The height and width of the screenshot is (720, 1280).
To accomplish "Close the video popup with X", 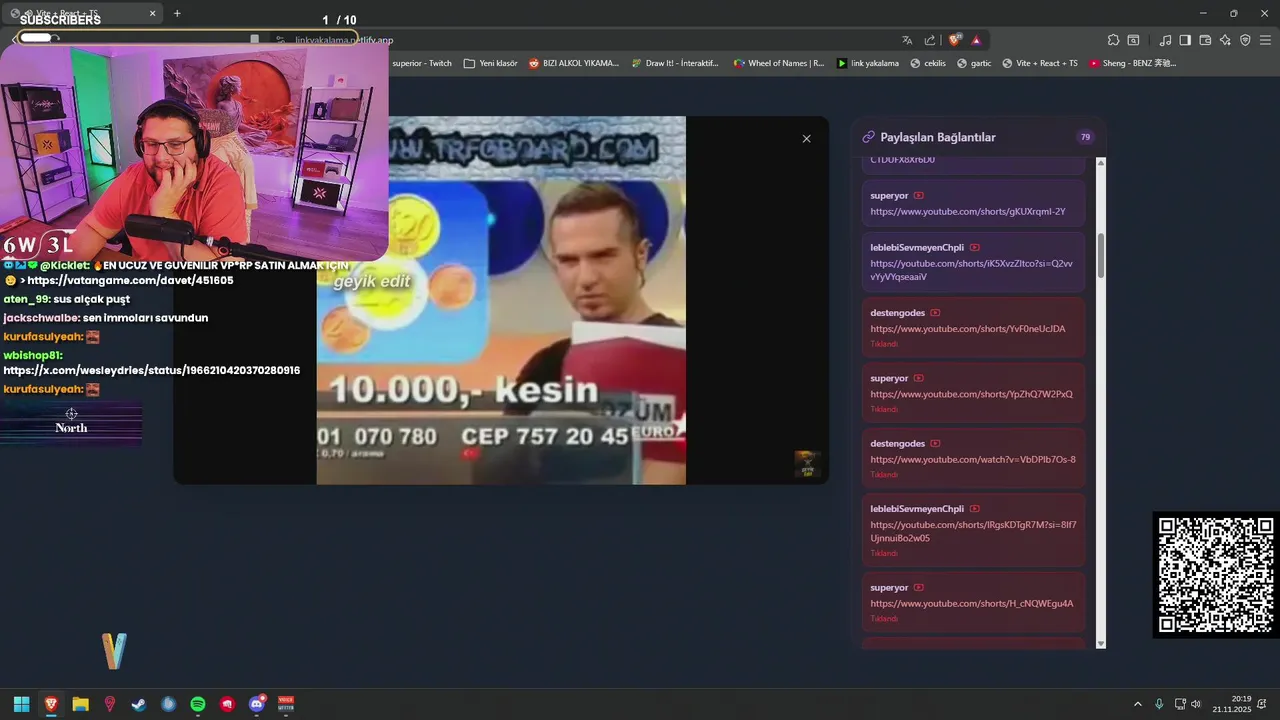I will (806, 139).
